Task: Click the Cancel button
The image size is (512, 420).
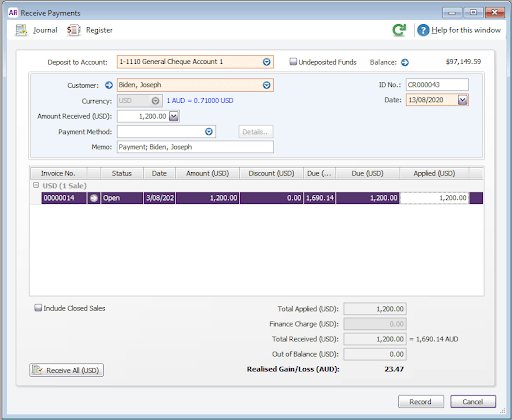Action: 473,402
